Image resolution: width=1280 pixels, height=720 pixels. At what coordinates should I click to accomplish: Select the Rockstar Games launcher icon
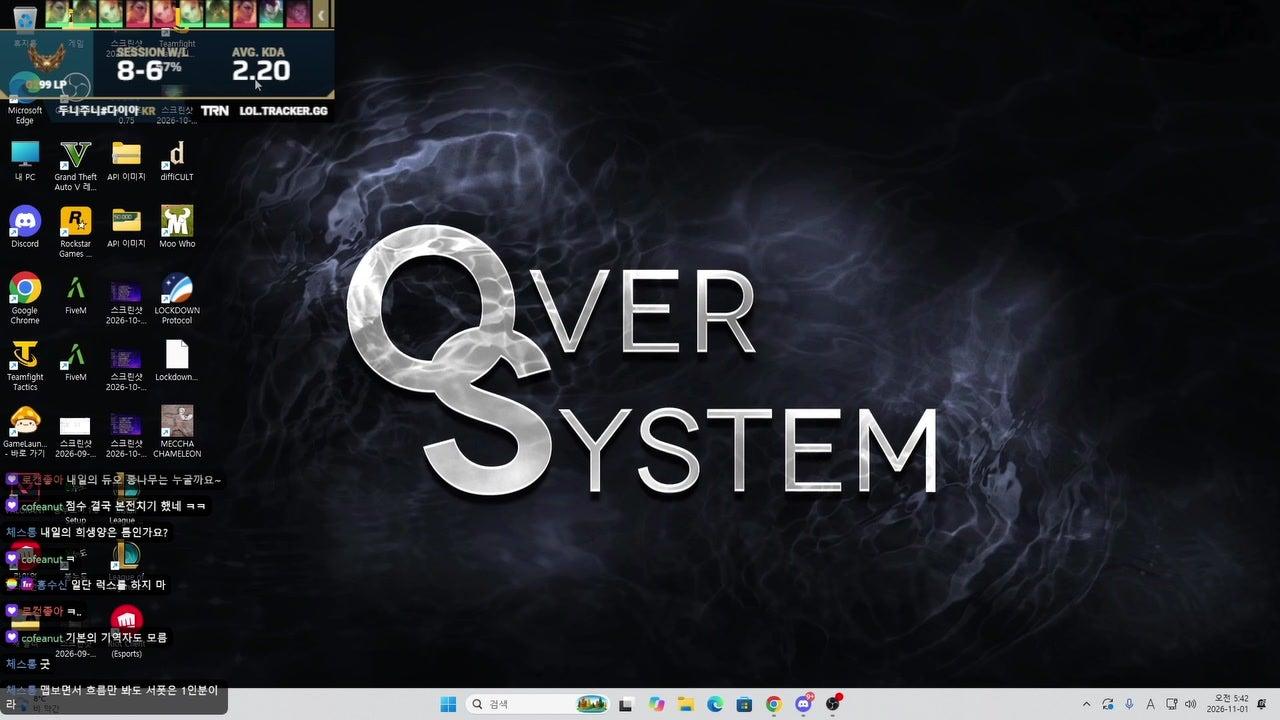76,232
